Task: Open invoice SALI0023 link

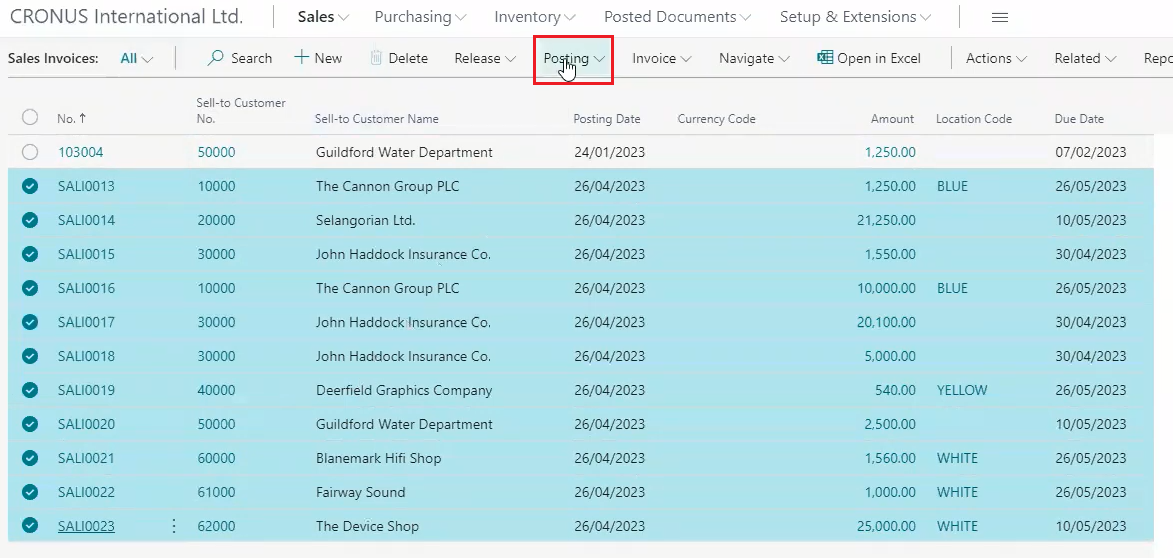Action: tap(86, 526)
